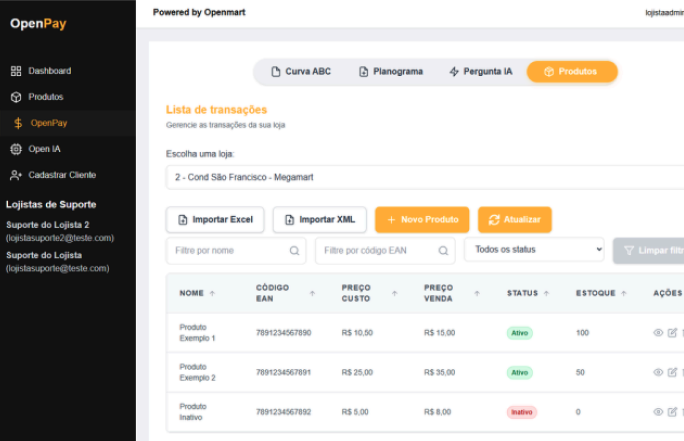Switch to the Curva ABC tab
Screen dimensions: 684x441
click(301, 72)
